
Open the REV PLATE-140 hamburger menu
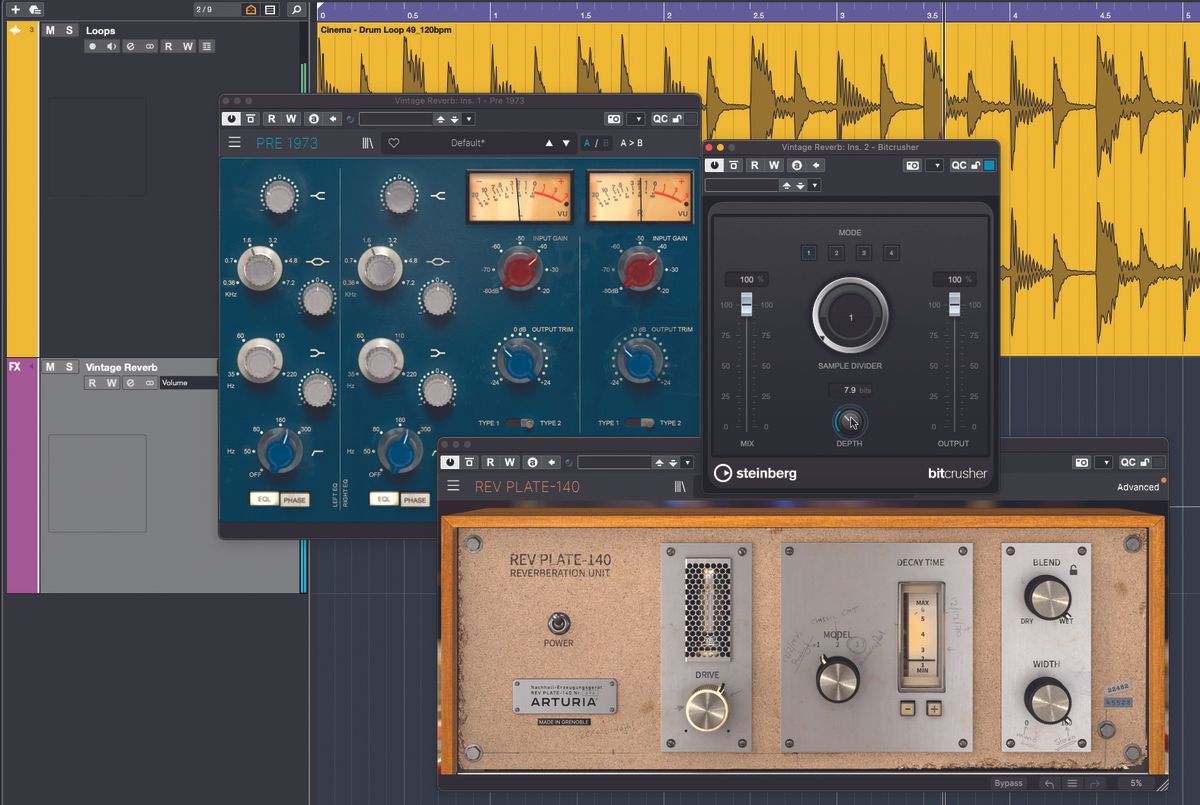tap(453, 486)
